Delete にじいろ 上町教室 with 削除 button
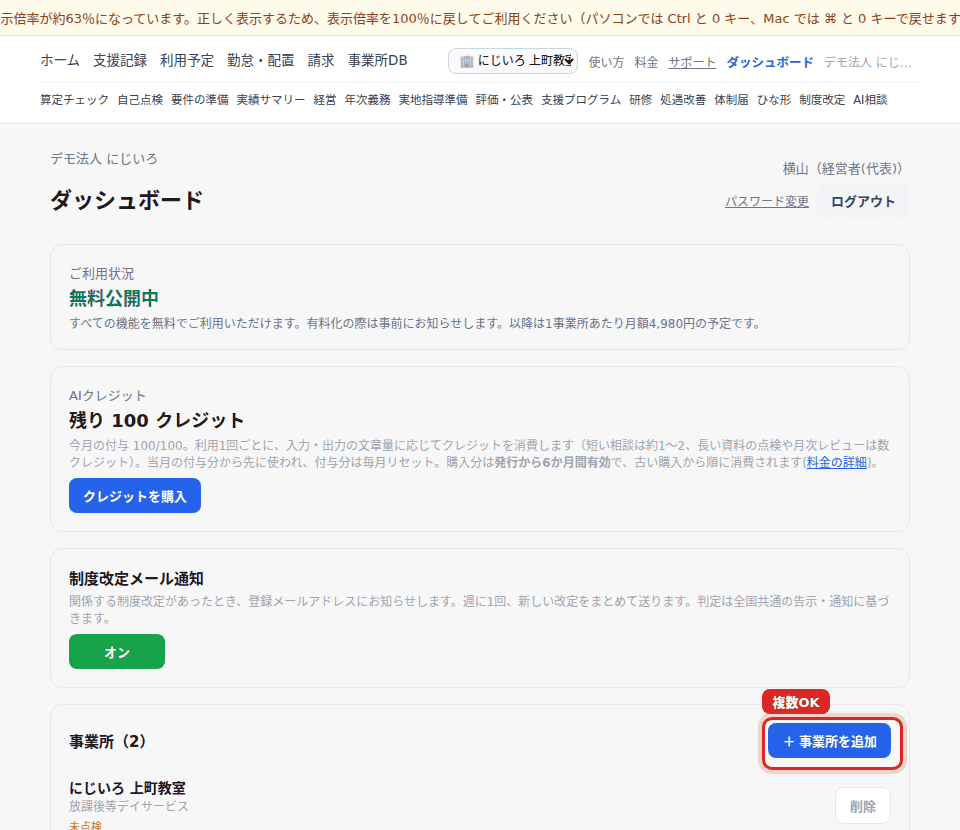This screenshot has height=830, width=960. 863,806
